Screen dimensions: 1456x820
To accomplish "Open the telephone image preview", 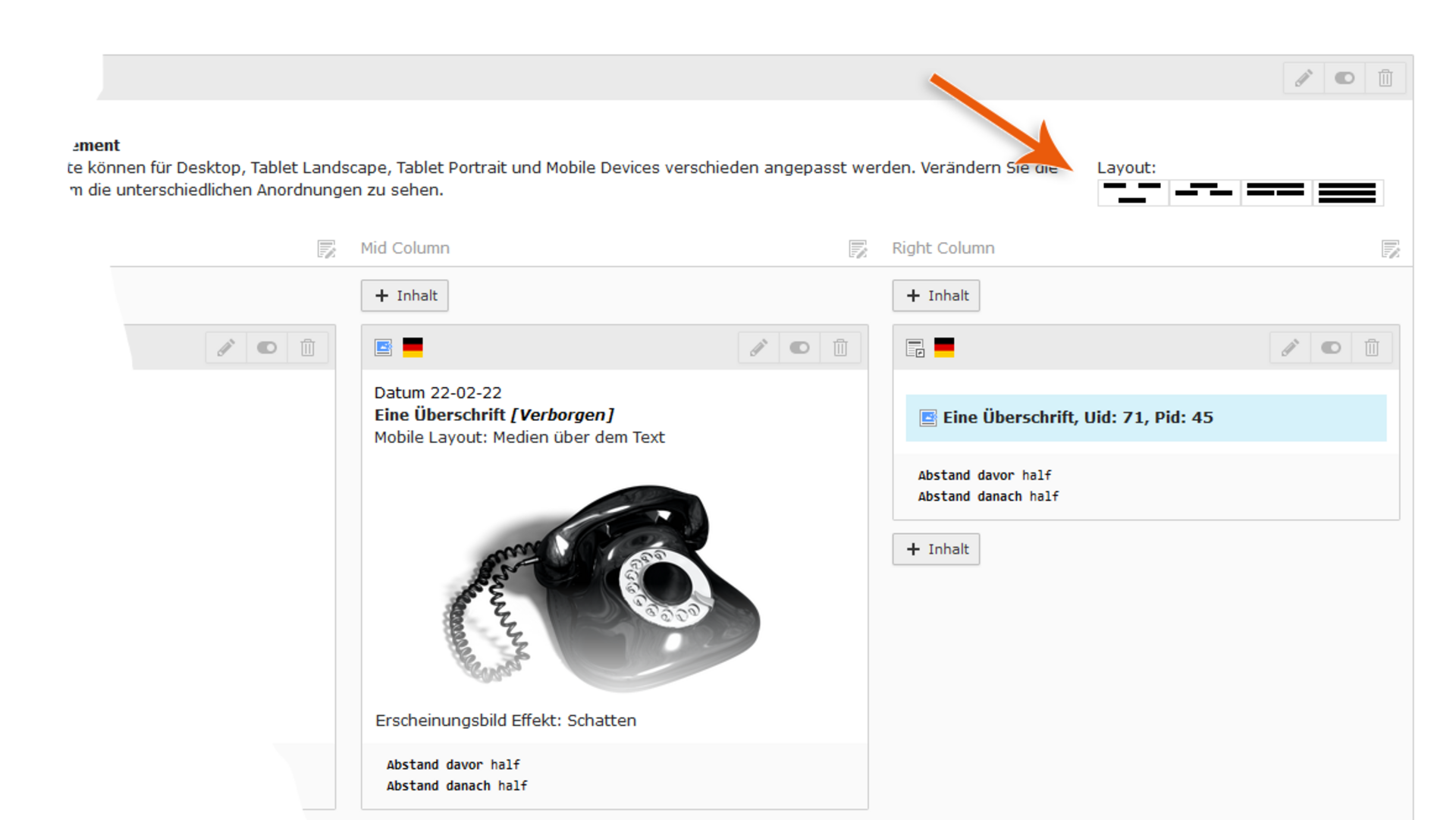I will pos(602,586).
